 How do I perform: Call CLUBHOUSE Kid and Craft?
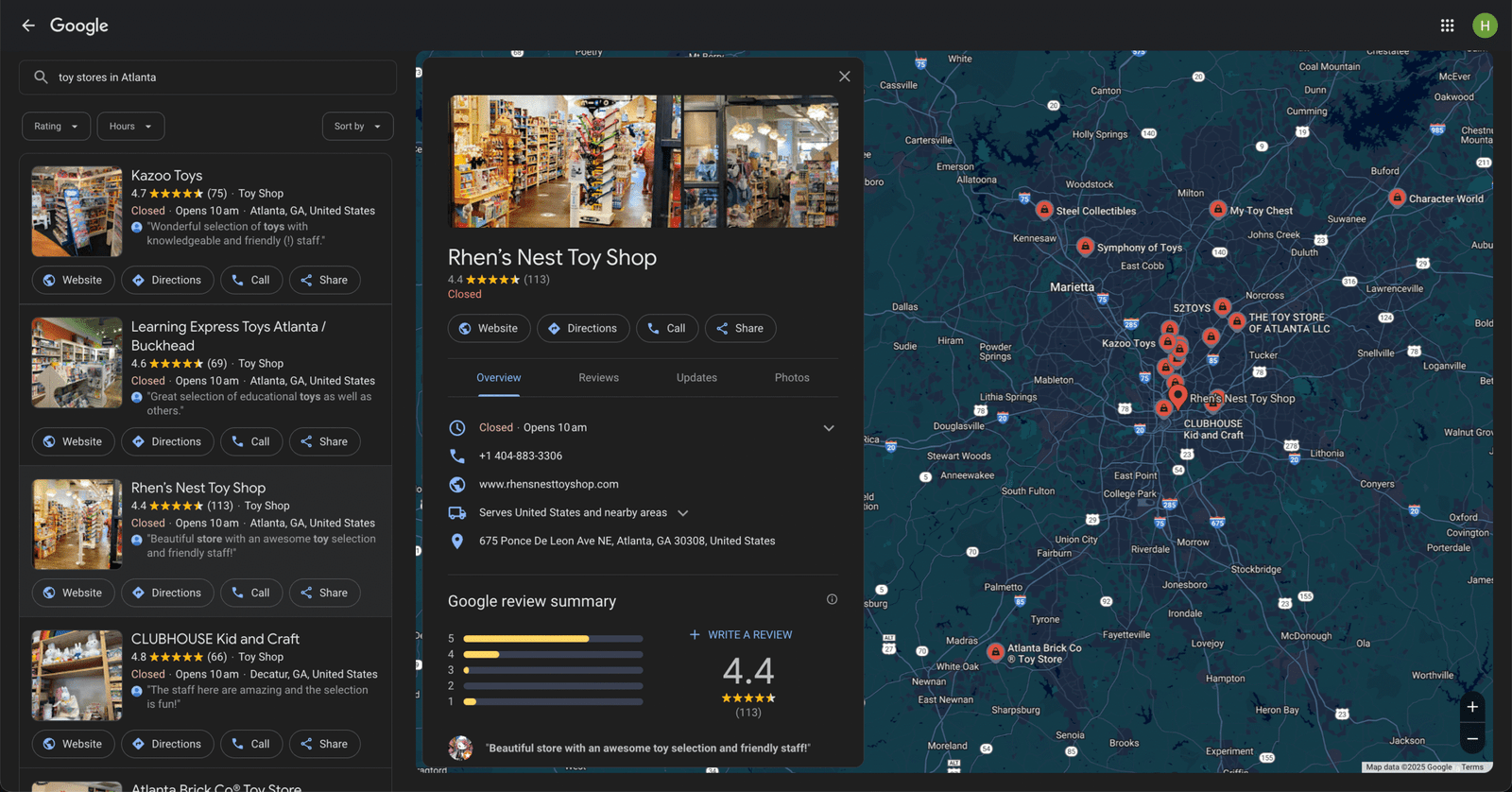(x=251, y=744)
